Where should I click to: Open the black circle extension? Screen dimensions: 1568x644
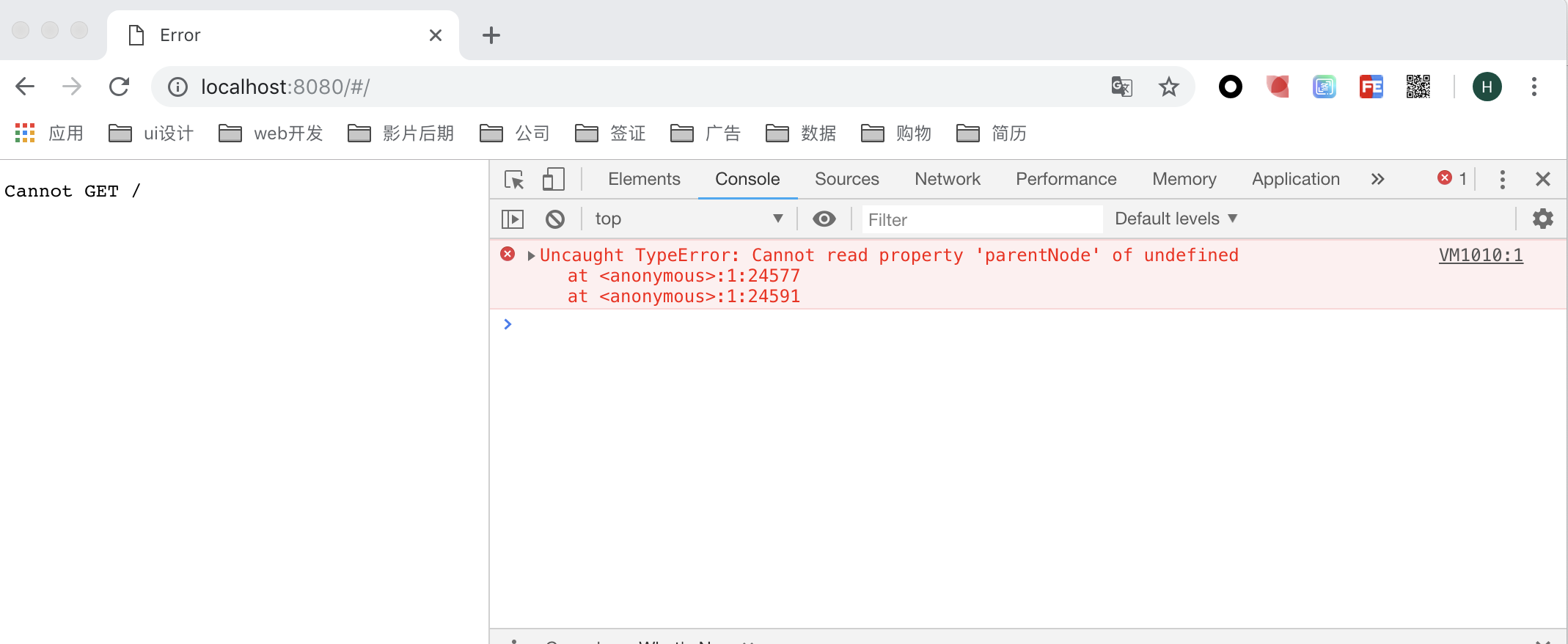1230,87
